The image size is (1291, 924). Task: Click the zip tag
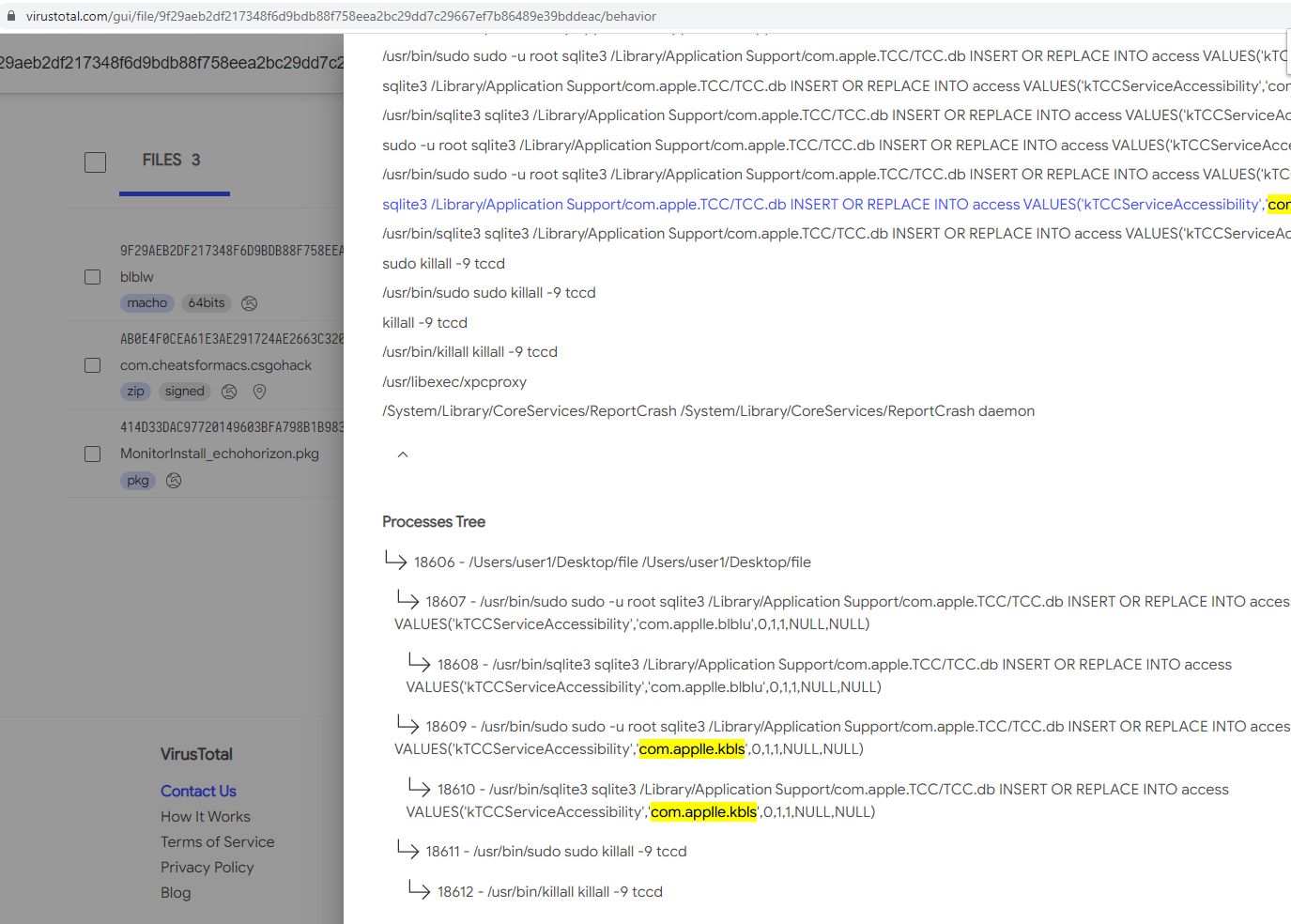pyautogui.click(x=136, y=392)
